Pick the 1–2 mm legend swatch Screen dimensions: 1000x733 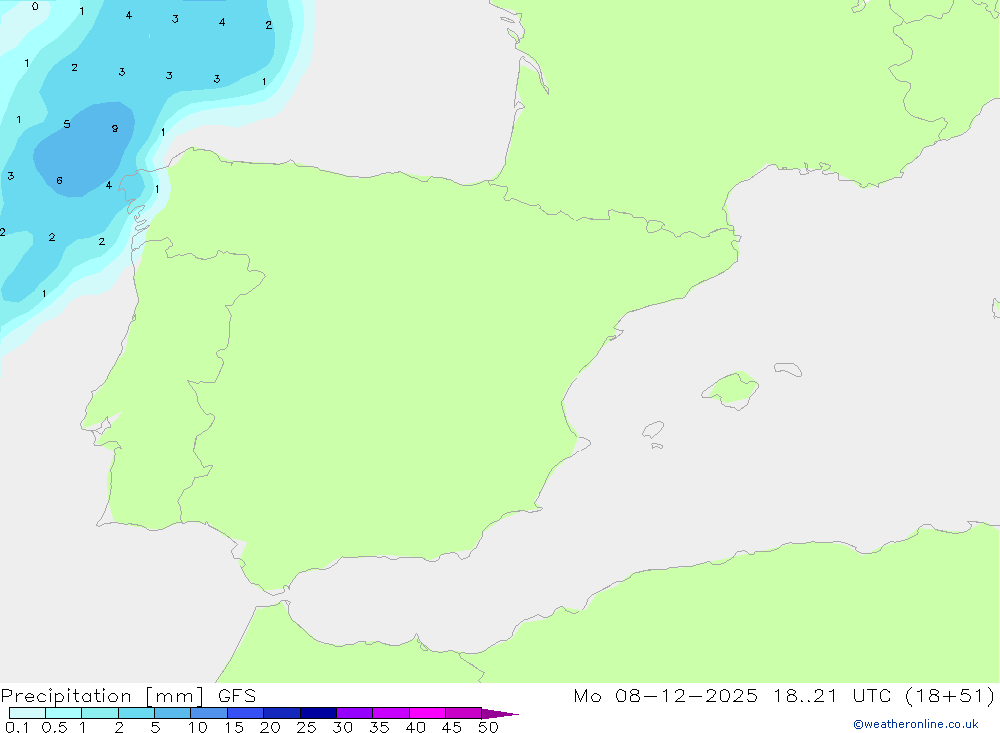click(99, 713)
